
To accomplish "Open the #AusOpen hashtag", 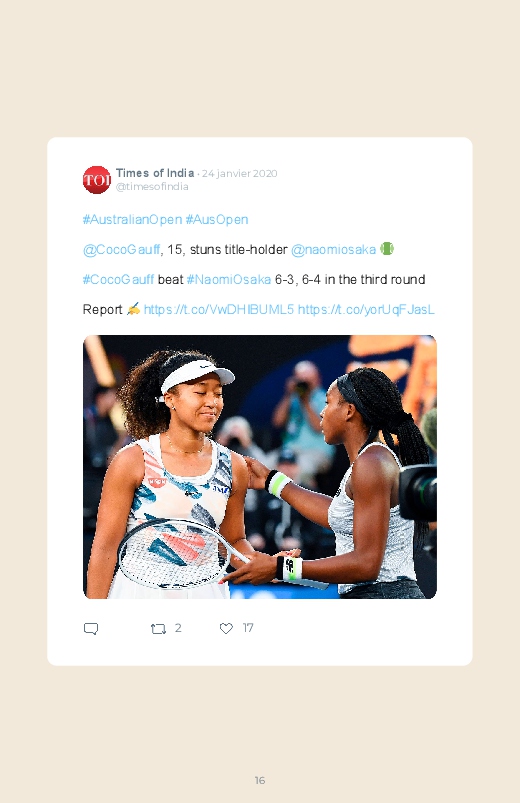I will point(217,220).
